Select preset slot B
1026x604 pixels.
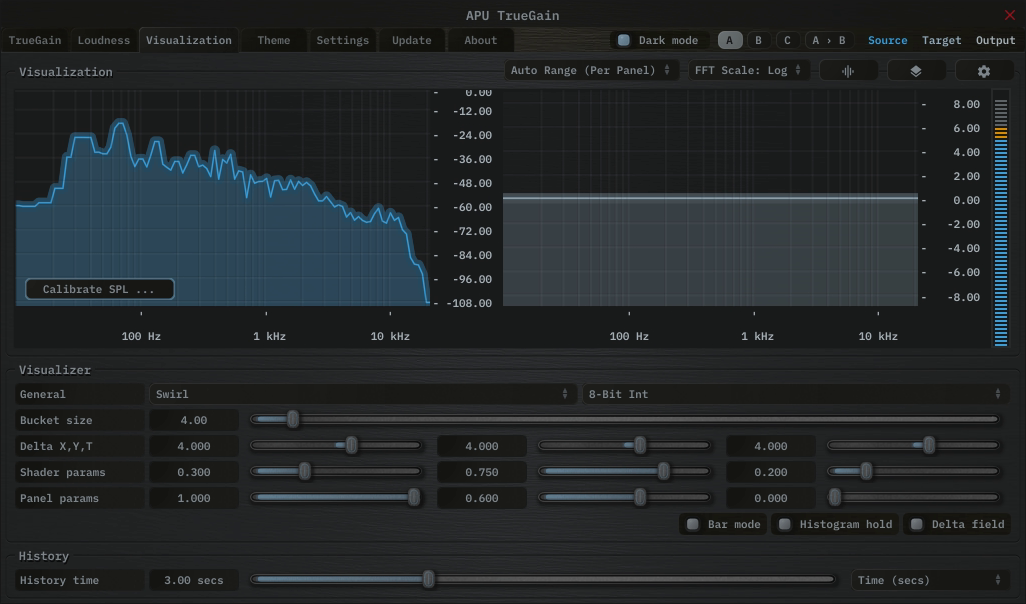point(758,41)
